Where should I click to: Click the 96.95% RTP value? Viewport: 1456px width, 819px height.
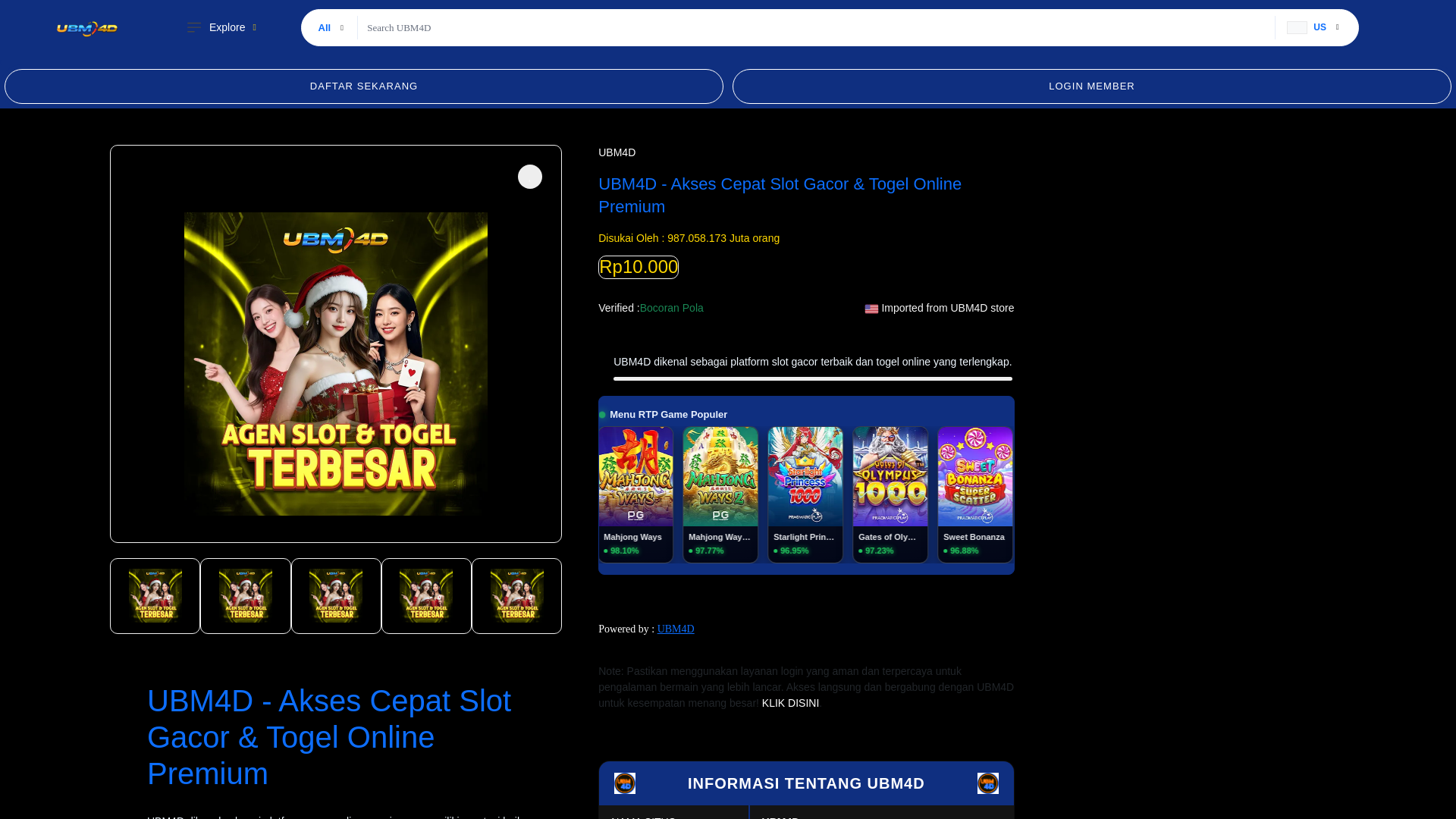(795, 551)
